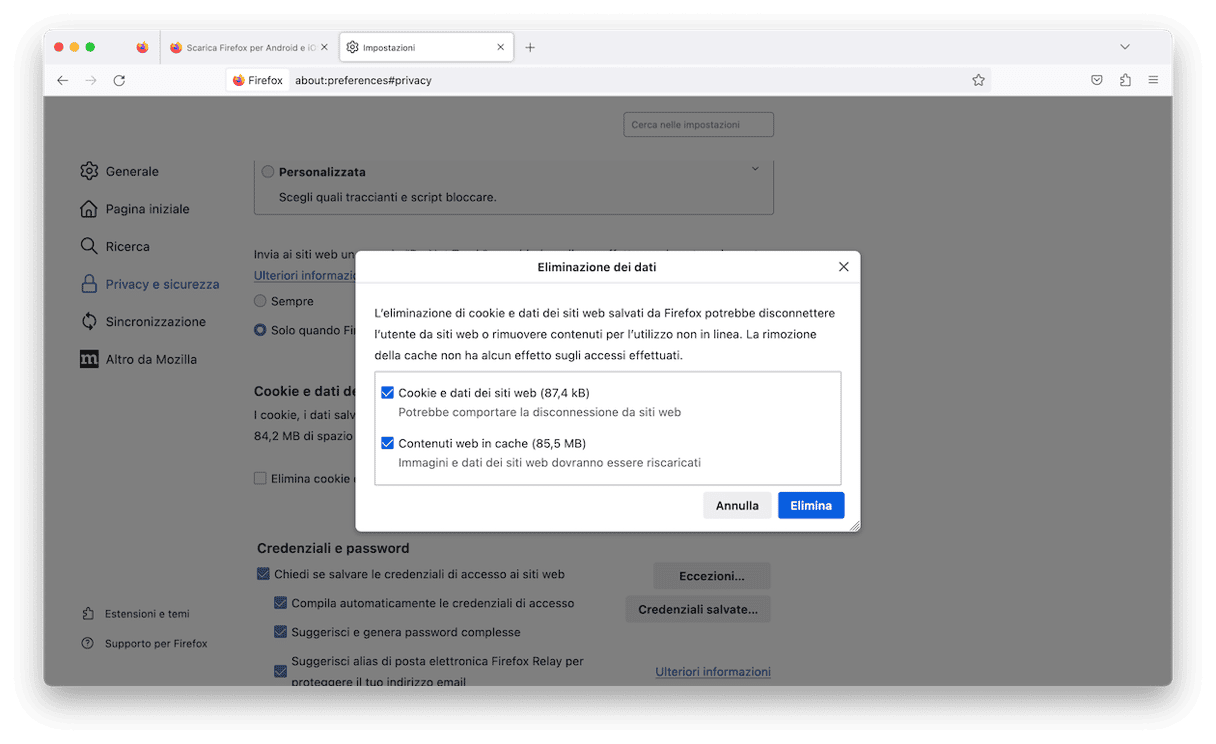Expand the Personalizzata section chevron

(x=755, y=169)
